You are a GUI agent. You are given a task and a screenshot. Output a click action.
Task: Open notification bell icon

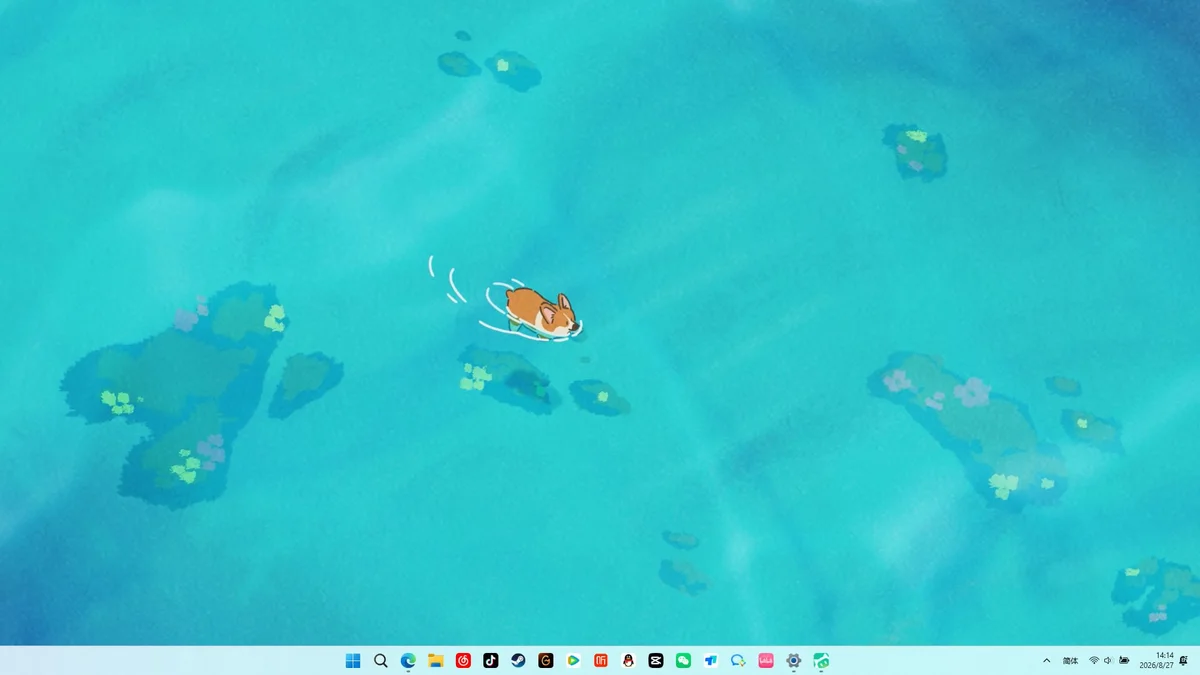tap(1184, 660)
